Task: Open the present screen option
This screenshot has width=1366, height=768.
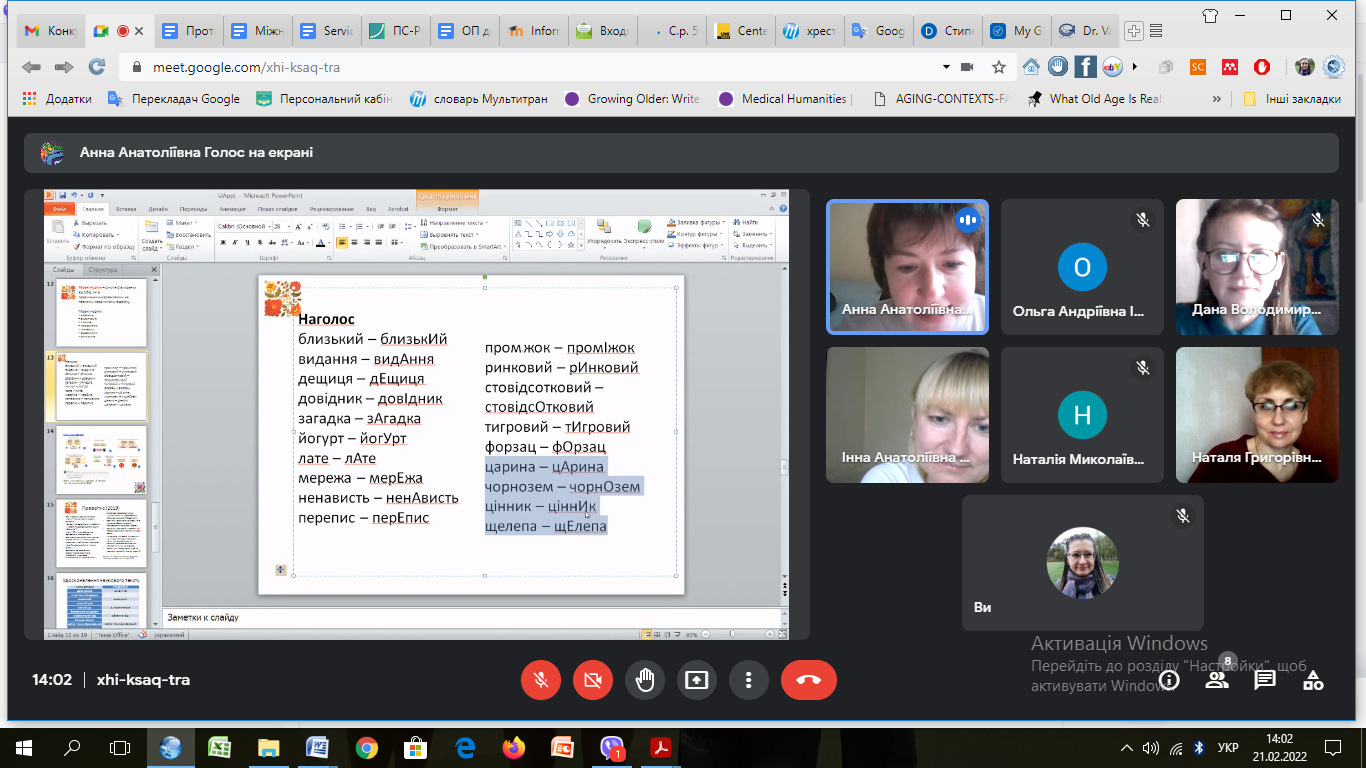Action: pos(696,680)
